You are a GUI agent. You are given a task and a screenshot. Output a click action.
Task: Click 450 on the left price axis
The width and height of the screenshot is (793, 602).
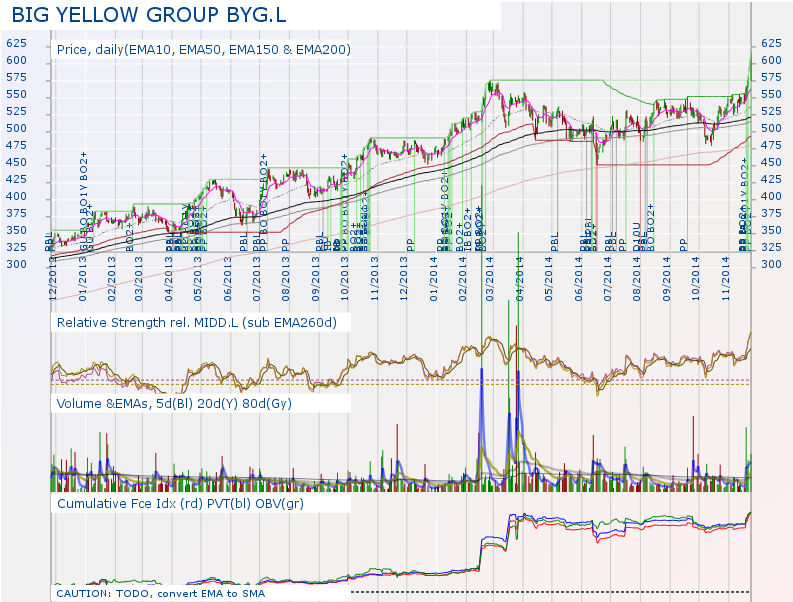point(16,162)
